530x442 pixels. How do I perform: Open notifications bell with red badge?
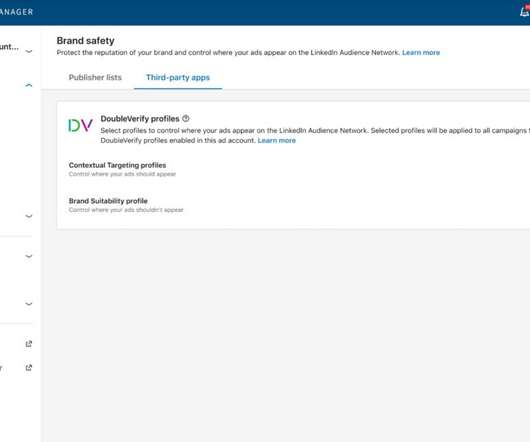(x=525, y=11)
